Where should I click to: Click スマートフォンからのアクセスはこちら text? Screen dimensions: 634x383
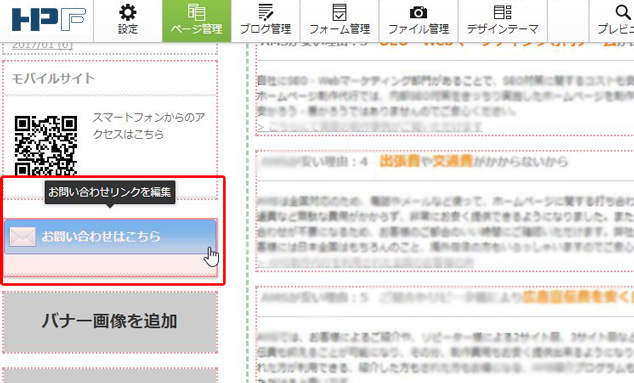coord(148,126)
